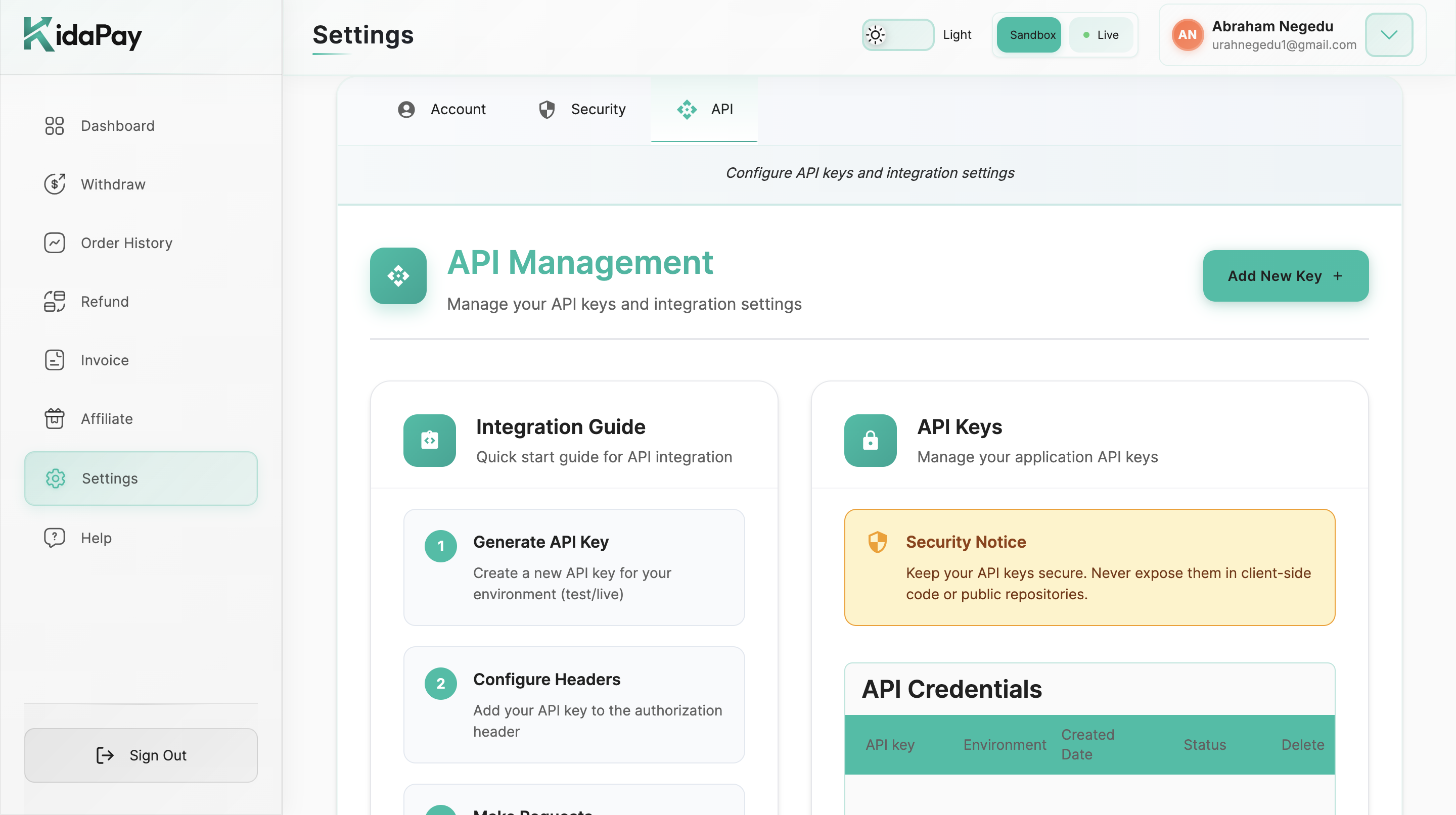Image resolution: width=1456 pixels, height=815 pixels.
Task: Click the API tab diamond icon
Action: (x=687, y=109)
